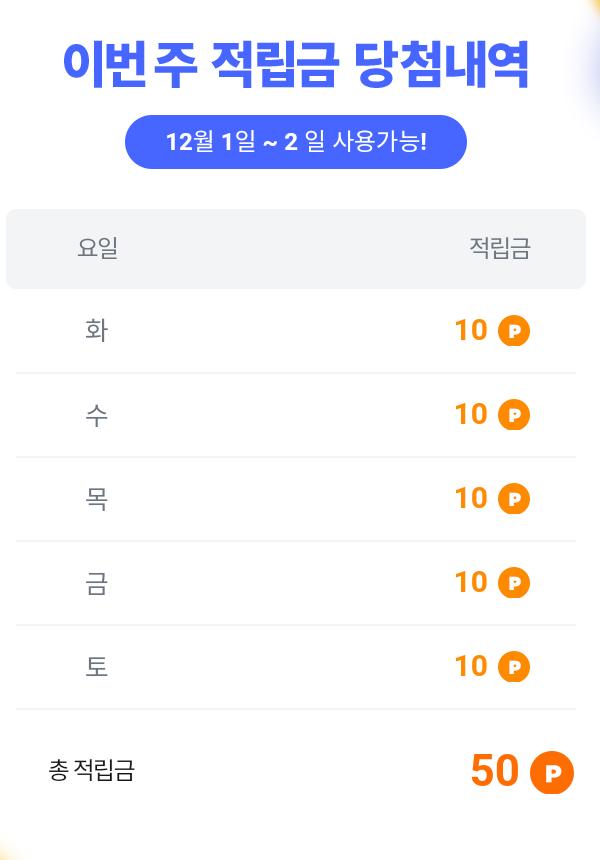Click the point coin icon in 토 row

pos(514,667)
